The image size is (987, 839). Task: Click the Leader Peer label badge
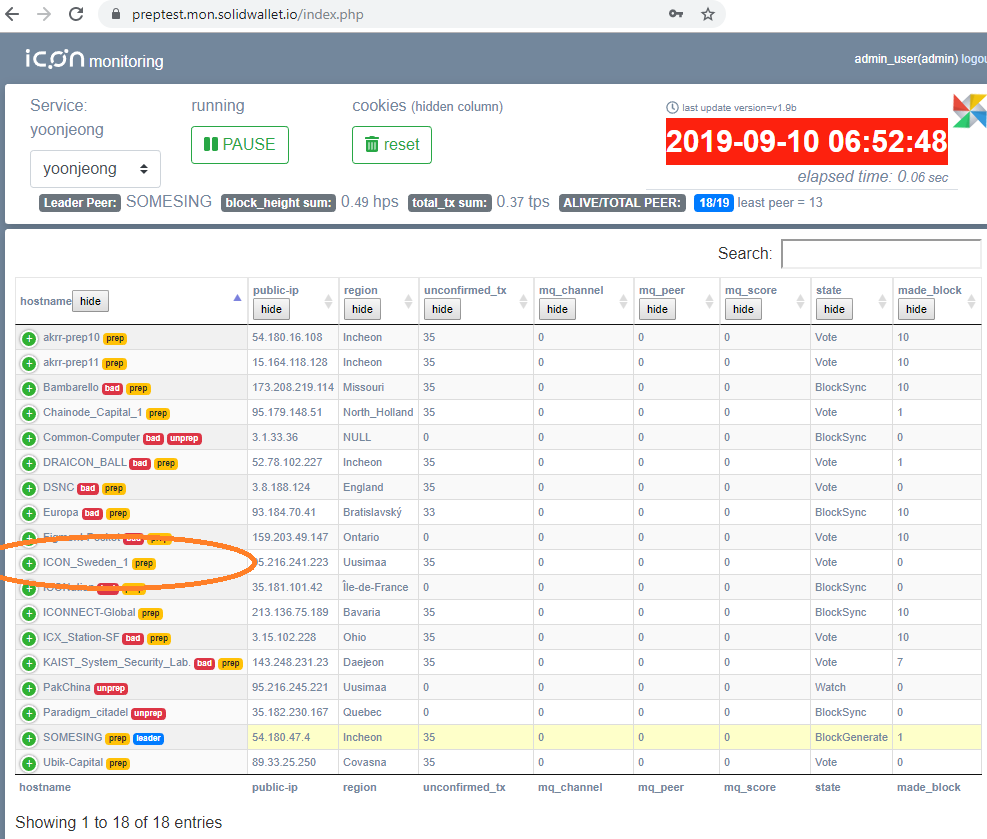pos(80,203)
